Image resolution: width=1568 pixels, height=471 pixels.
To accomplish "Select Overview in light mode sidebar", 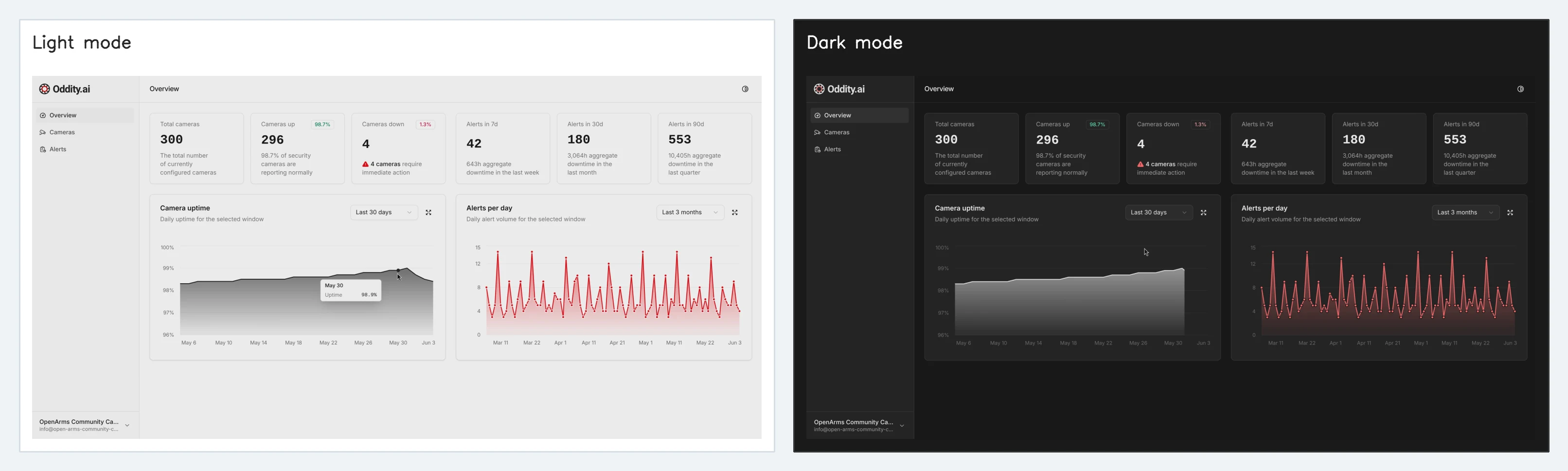I will coord(85,115).
